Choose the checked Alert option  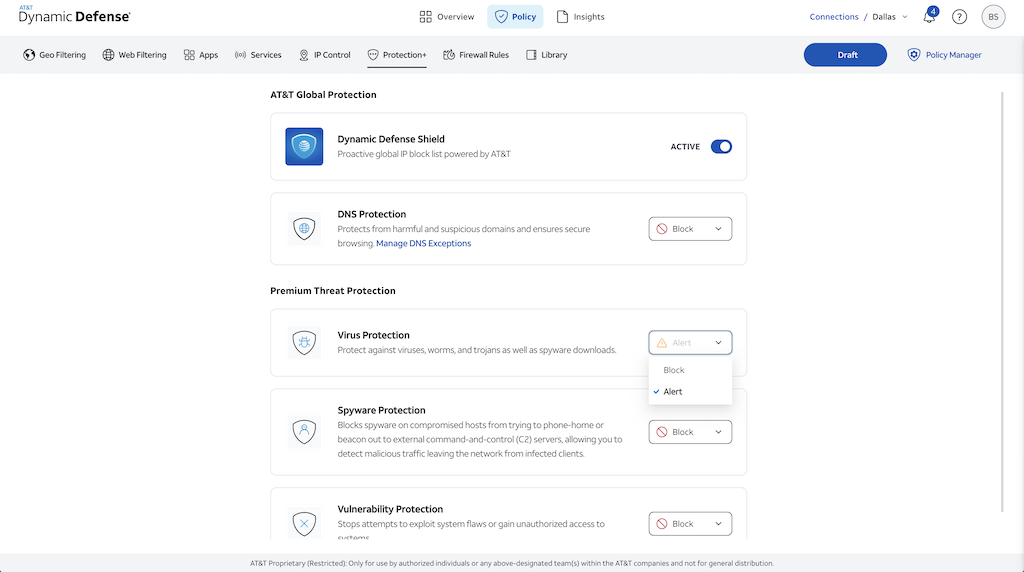pyautogui.click(x=690, y=392)
